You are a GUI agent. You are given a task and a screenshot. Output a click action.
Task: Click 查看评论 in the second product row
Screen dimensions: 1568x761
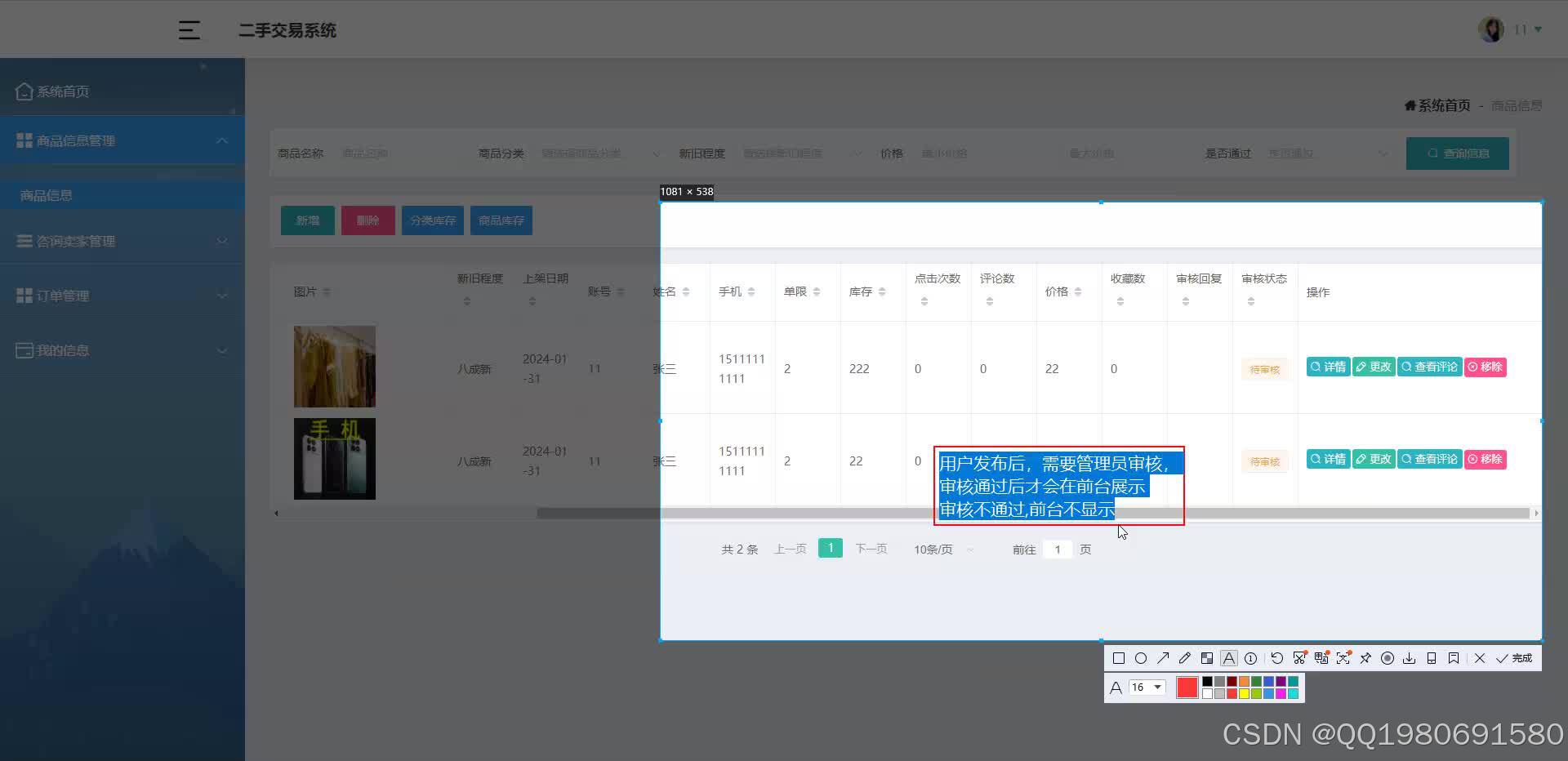[1430, 459]
